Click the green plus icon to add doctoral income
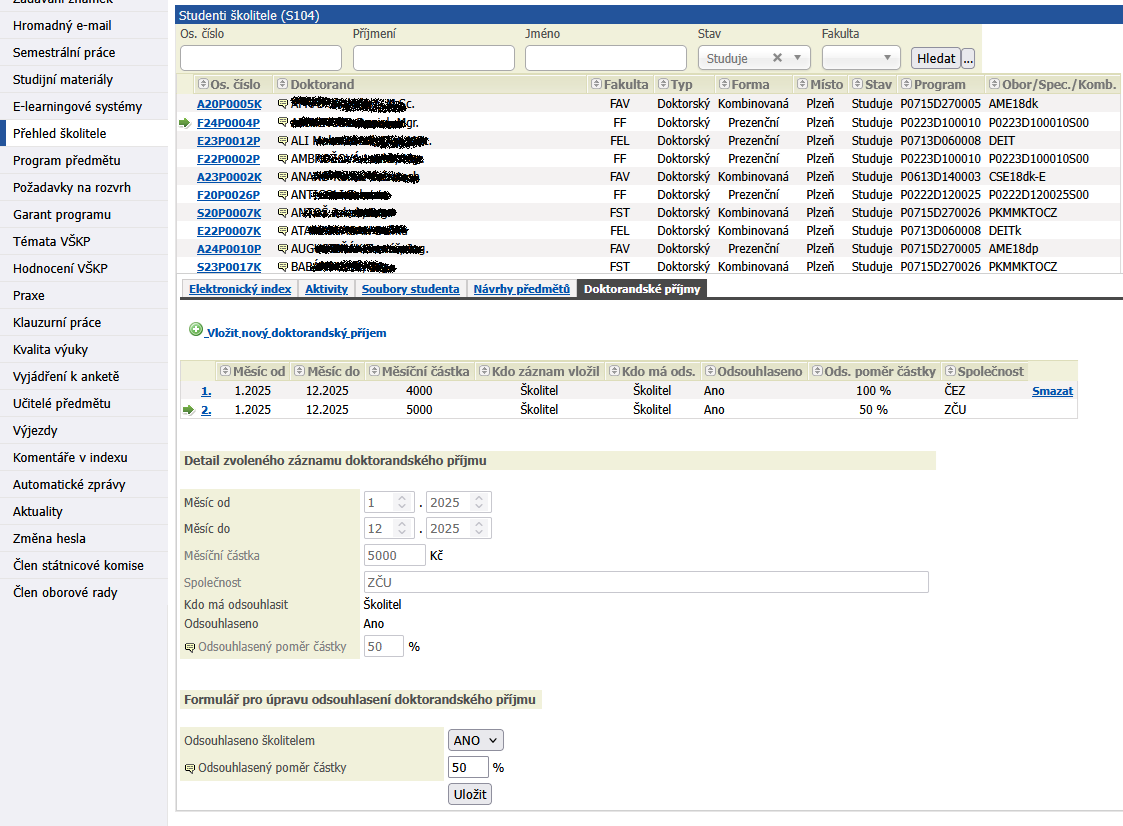Image resolution: width=1123 pixels, height=826 pixels. (196, 330)
